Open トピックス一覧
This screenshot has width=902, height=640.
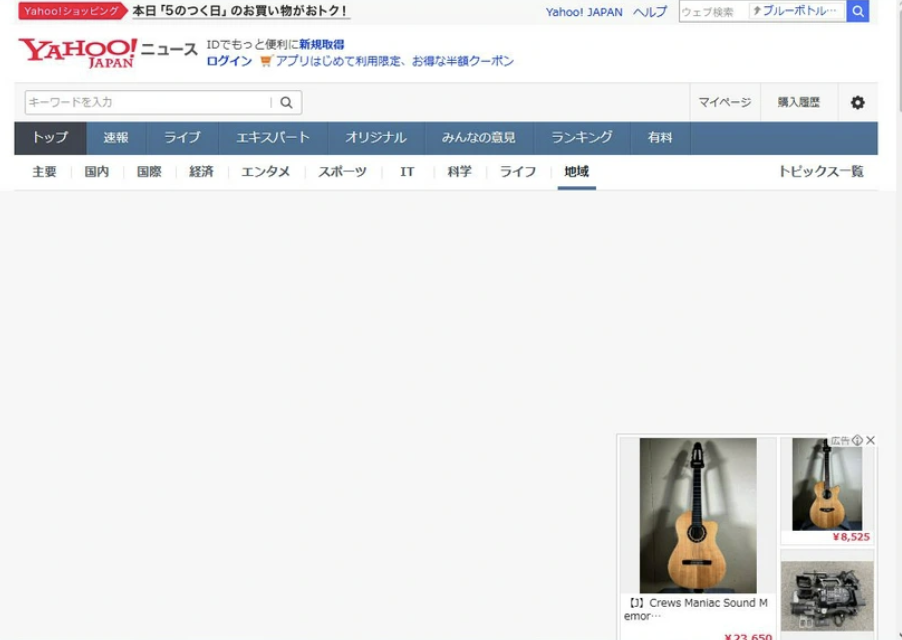821,171
